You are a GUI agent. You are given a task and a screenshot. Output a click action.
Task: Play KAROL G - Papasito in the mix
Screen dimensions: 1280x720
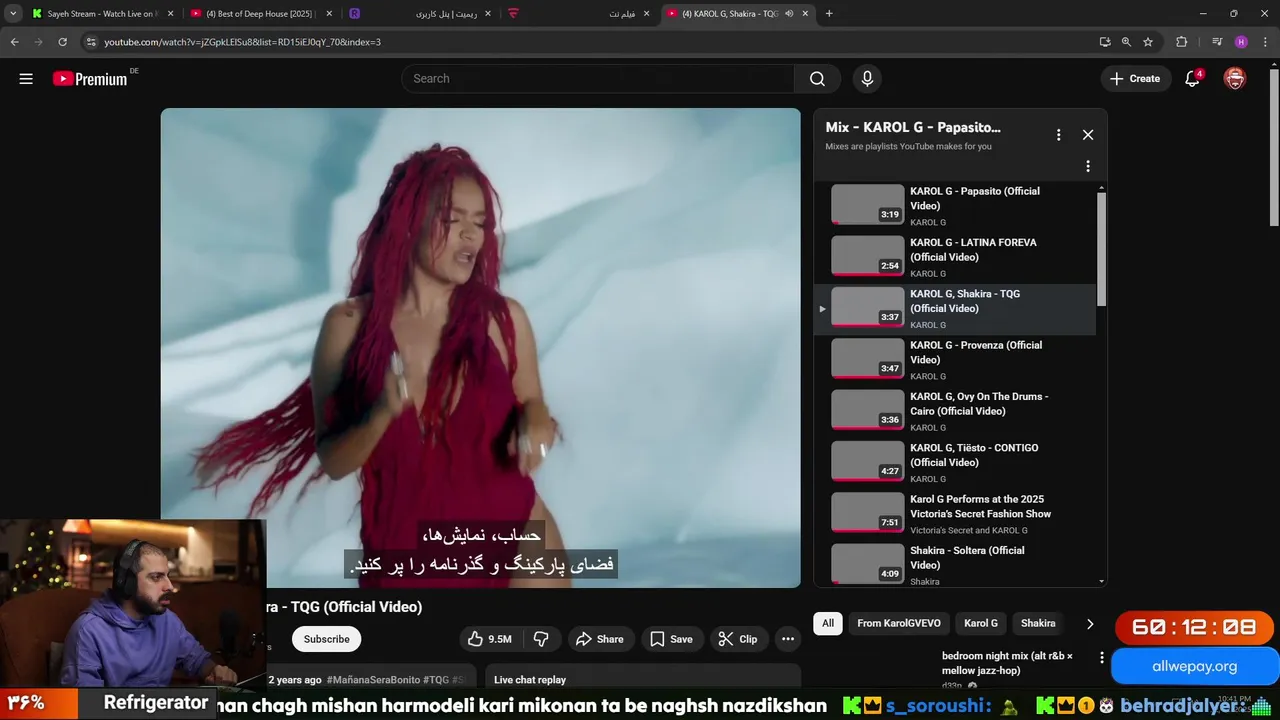(x=955, y=206)
